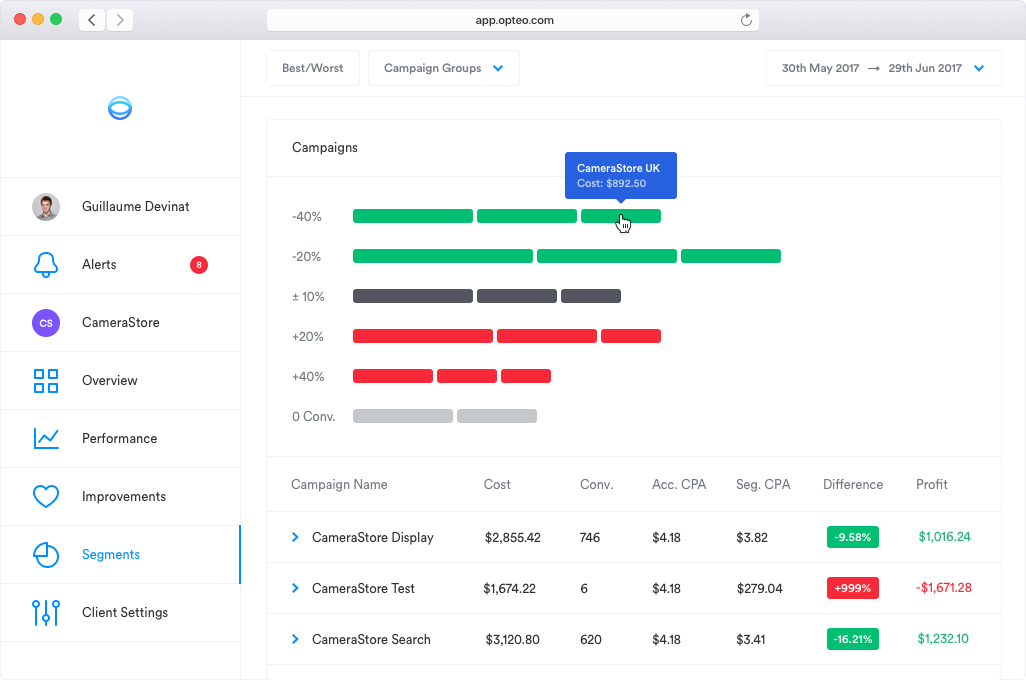Click CameraStore Search campaign name
The width and height of the screenshot is (1026, 680).
pos(371,639)
